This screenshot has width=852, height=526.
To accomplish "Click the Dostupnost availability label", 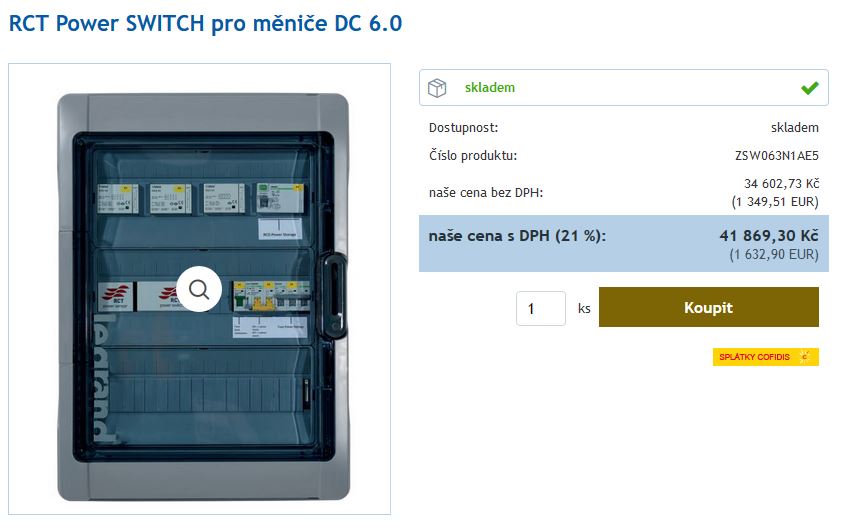I will pyautogui.click(x=463, y=128).
